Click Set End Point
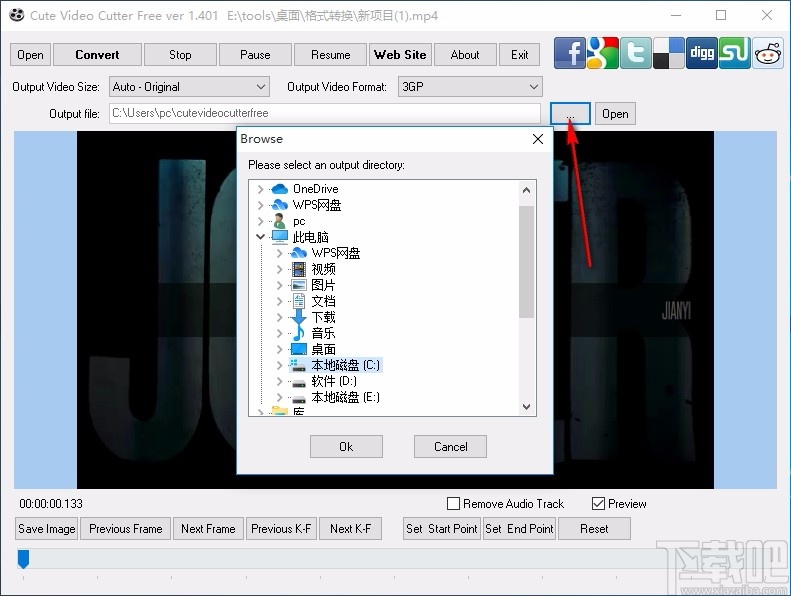 click(x=519, y=529)
